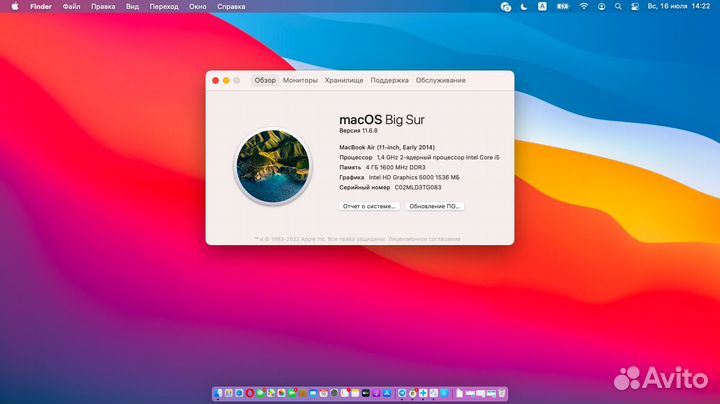
Task: Open the Trash in the dock
Action: (502, 393)
